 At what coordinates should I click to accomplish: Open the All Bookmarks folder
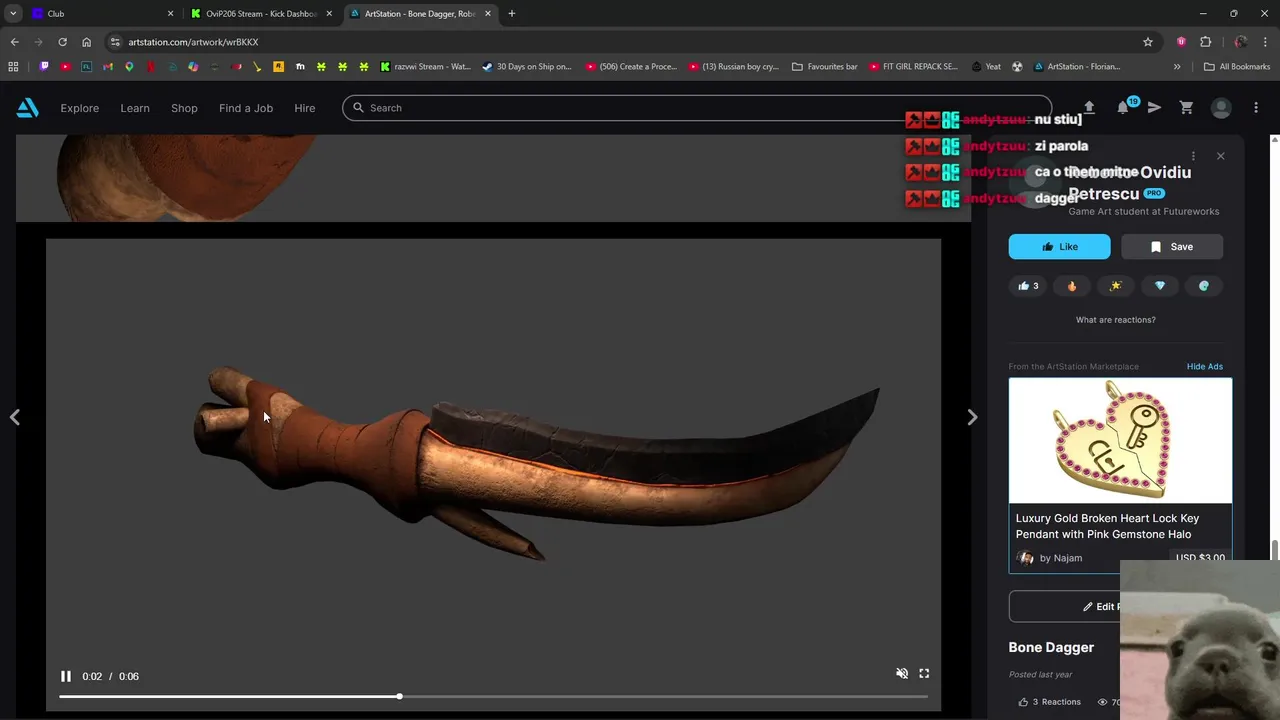[1237, 67]
